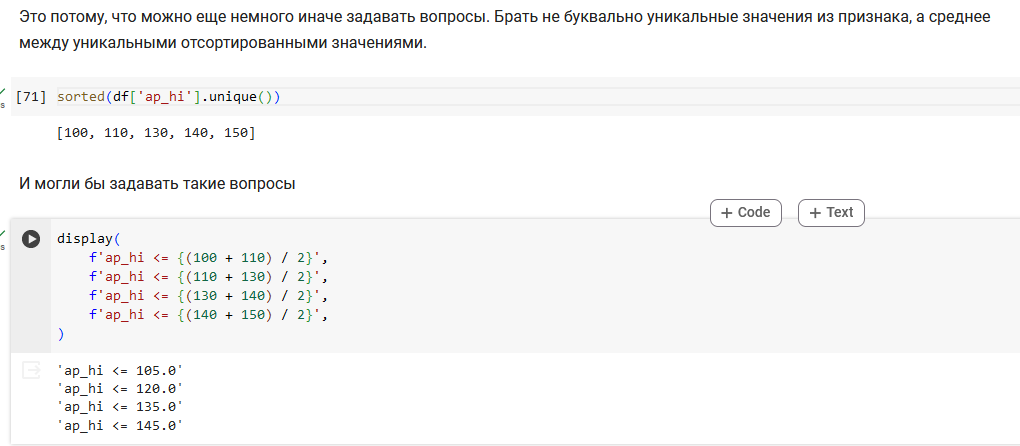
Task: Insert a new text cell with + Text
Action: click(831, 213)
